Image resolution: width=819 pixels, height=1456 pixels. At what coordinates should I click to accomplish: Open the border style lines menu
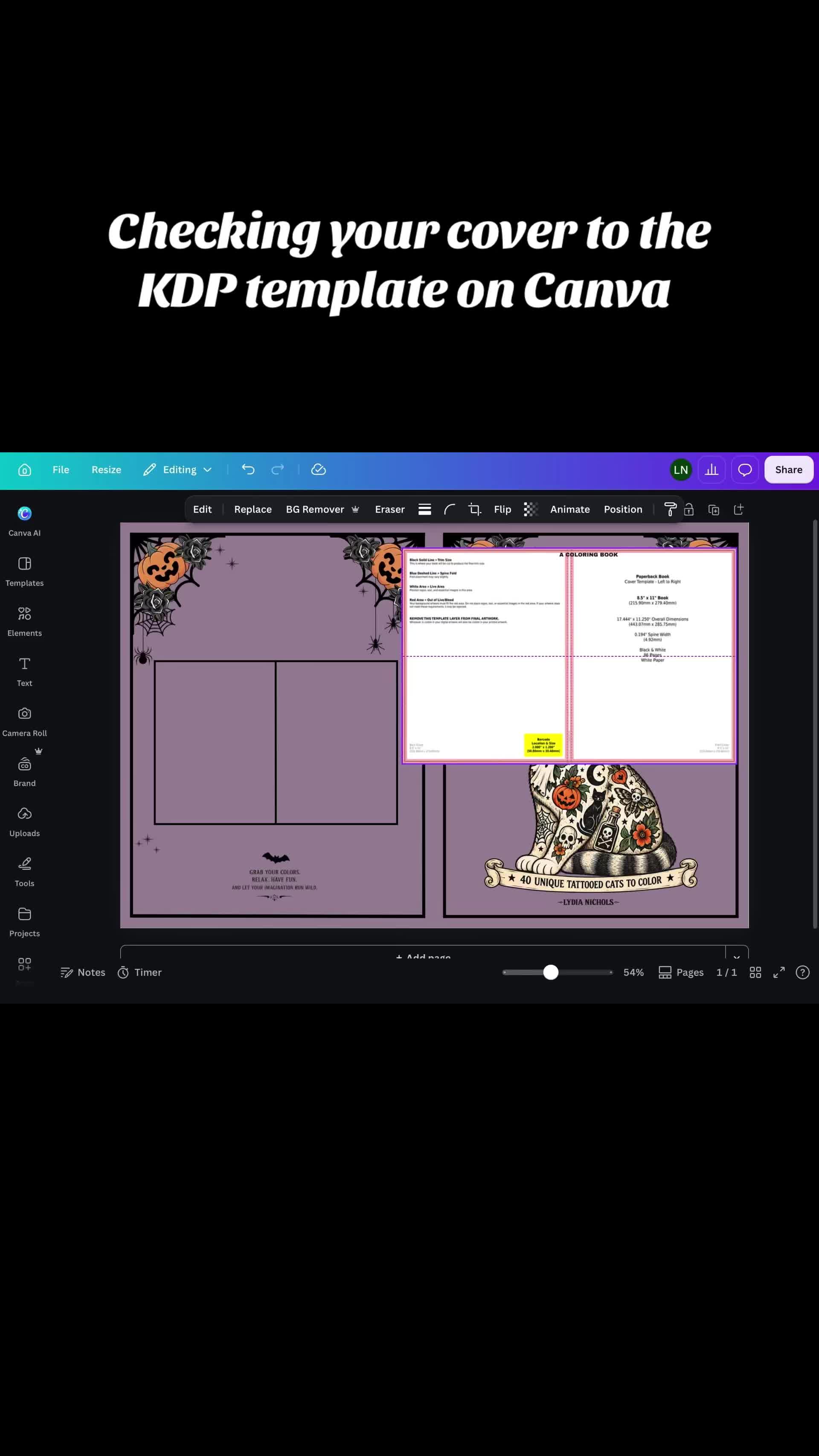425,509
